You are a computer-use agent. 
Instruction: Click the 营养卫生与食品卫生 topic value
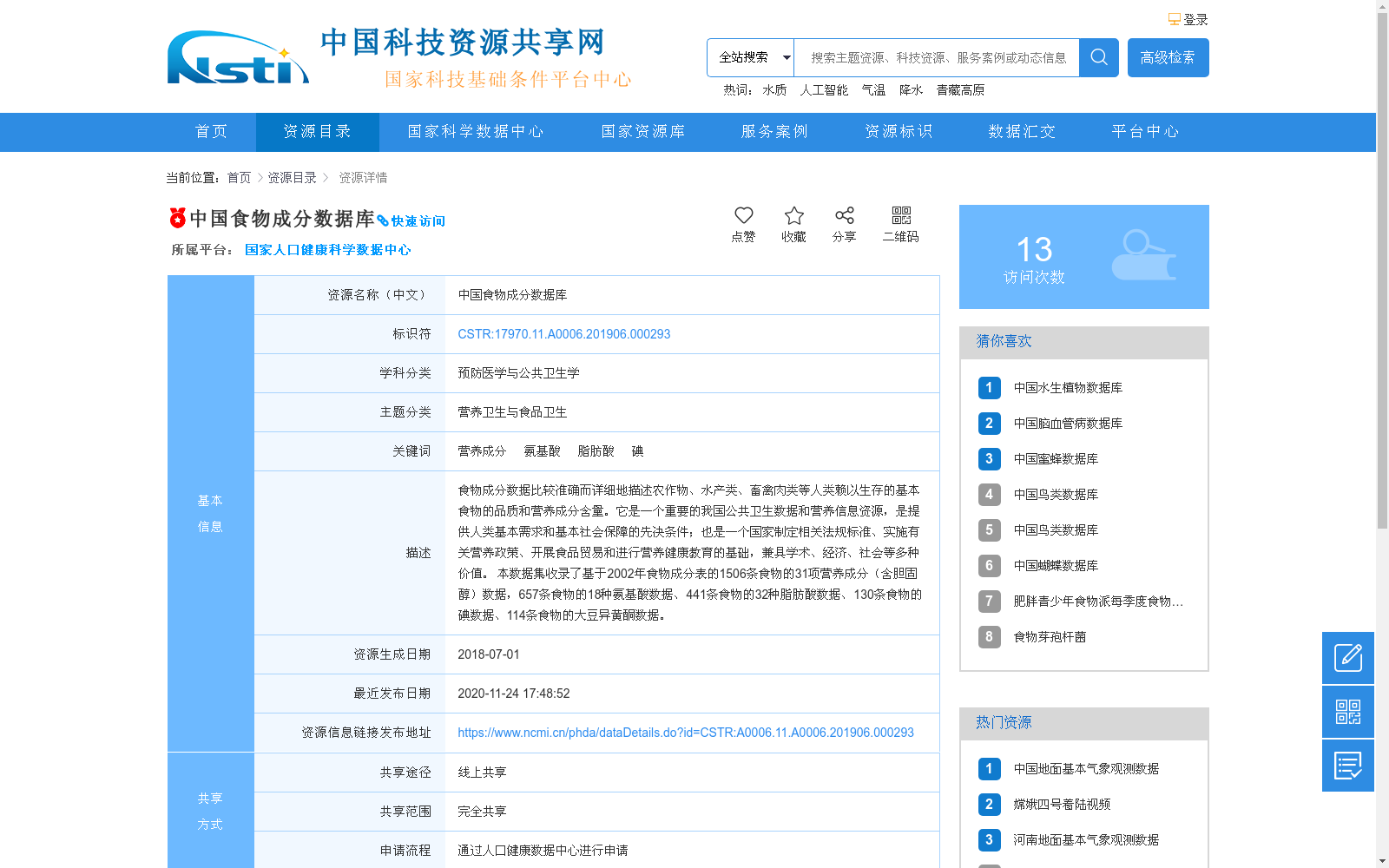pos(512,412)
